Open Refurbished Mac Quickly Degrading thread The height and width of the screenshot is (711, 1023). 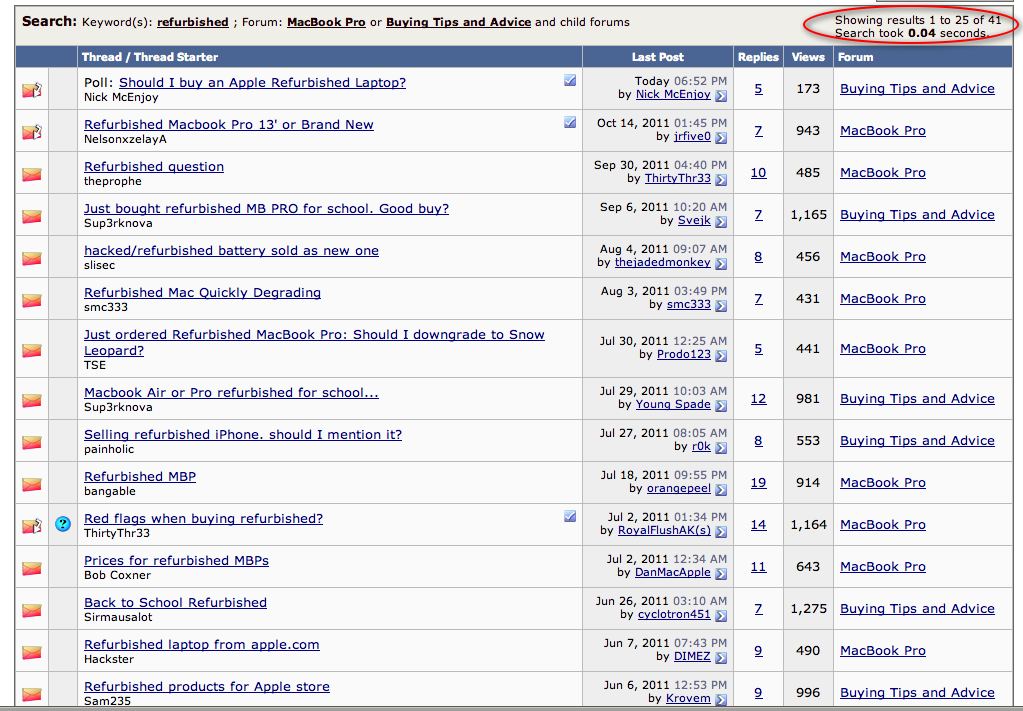pyautogui.click(x=202, y=292)
